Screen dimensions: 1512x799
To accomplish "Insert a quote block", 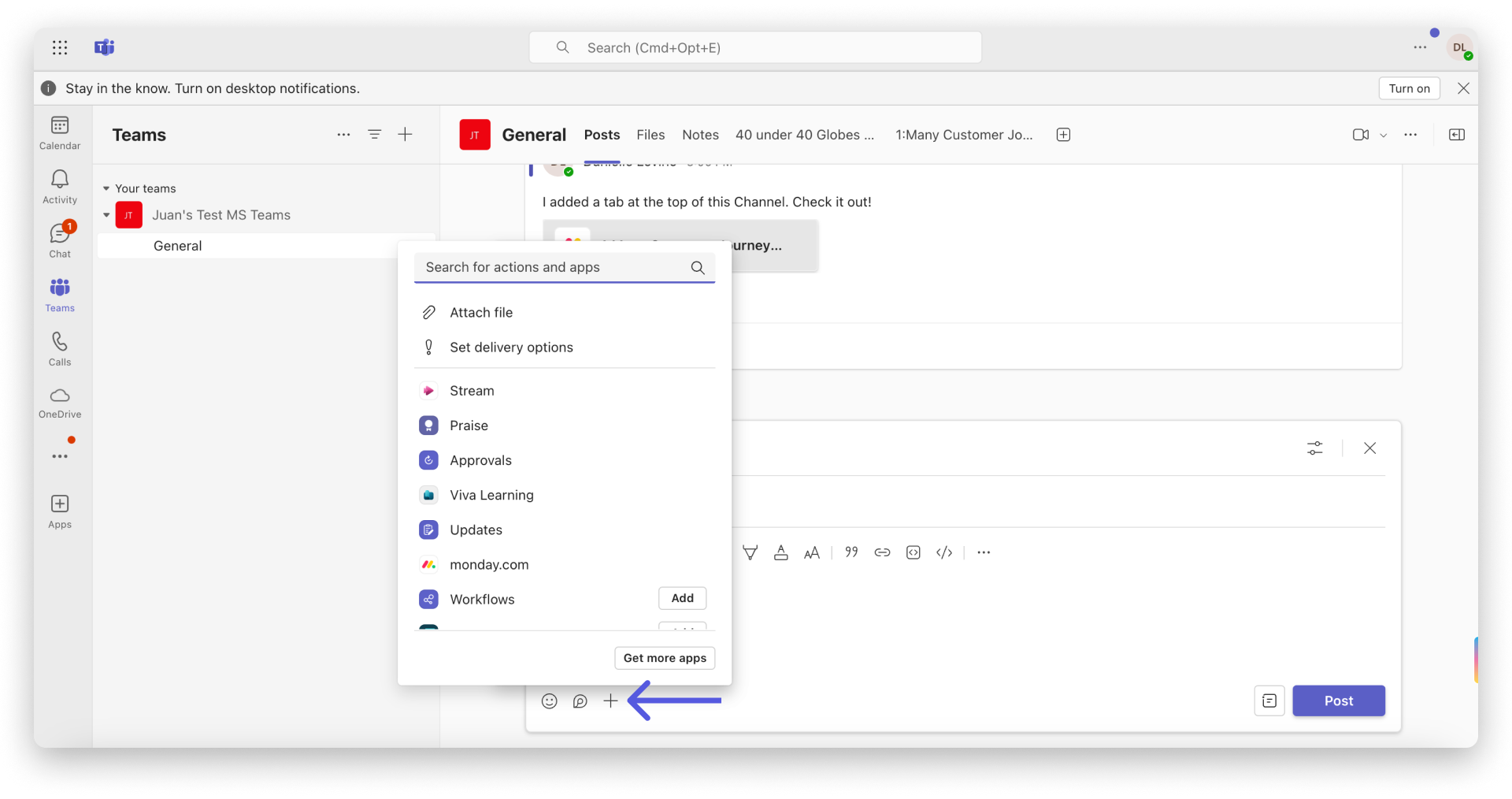I will coord(851,552).
